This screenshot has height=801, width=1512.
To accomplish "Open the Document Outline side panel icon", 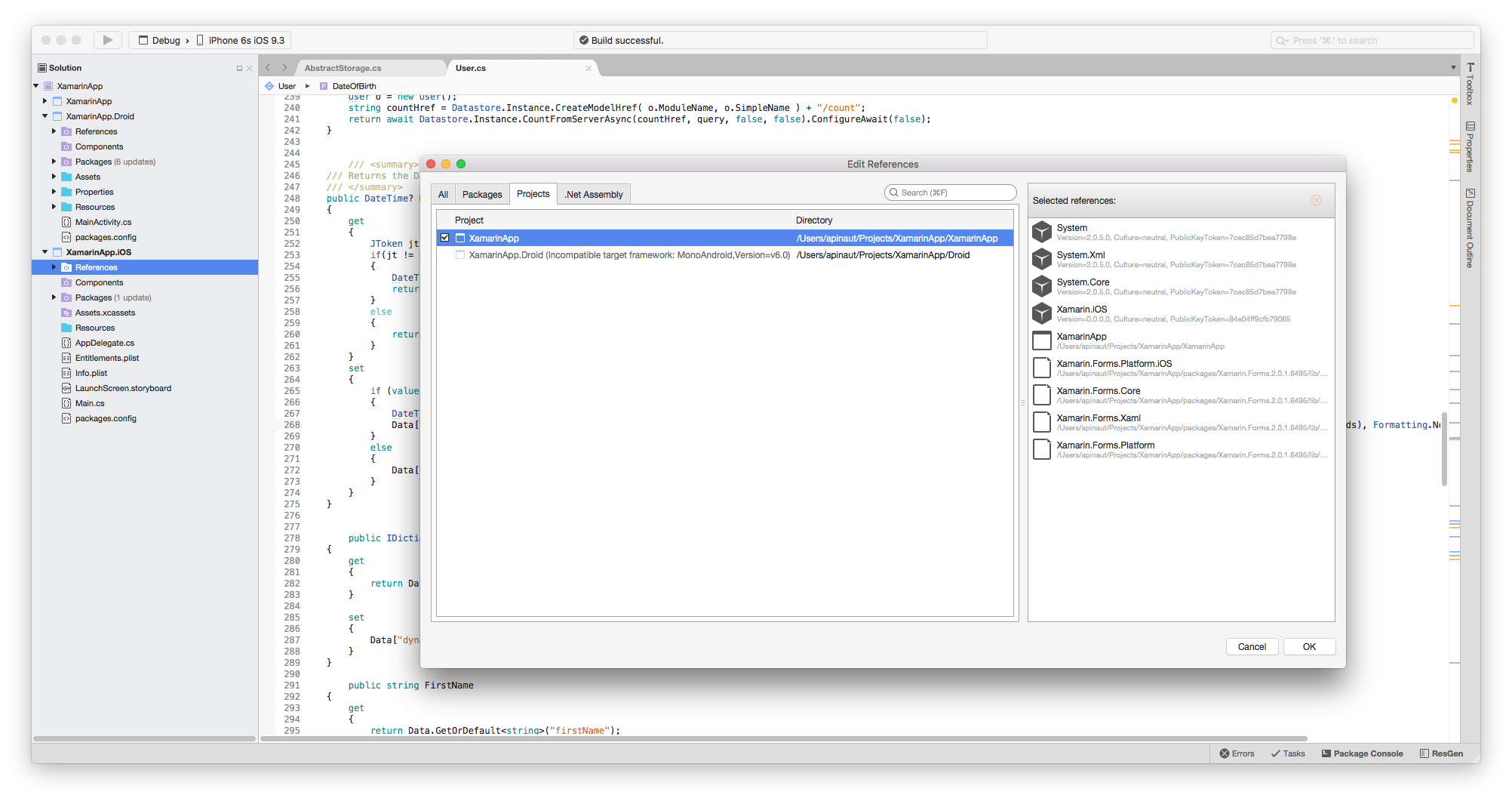I will click(x=1470, y=228).
